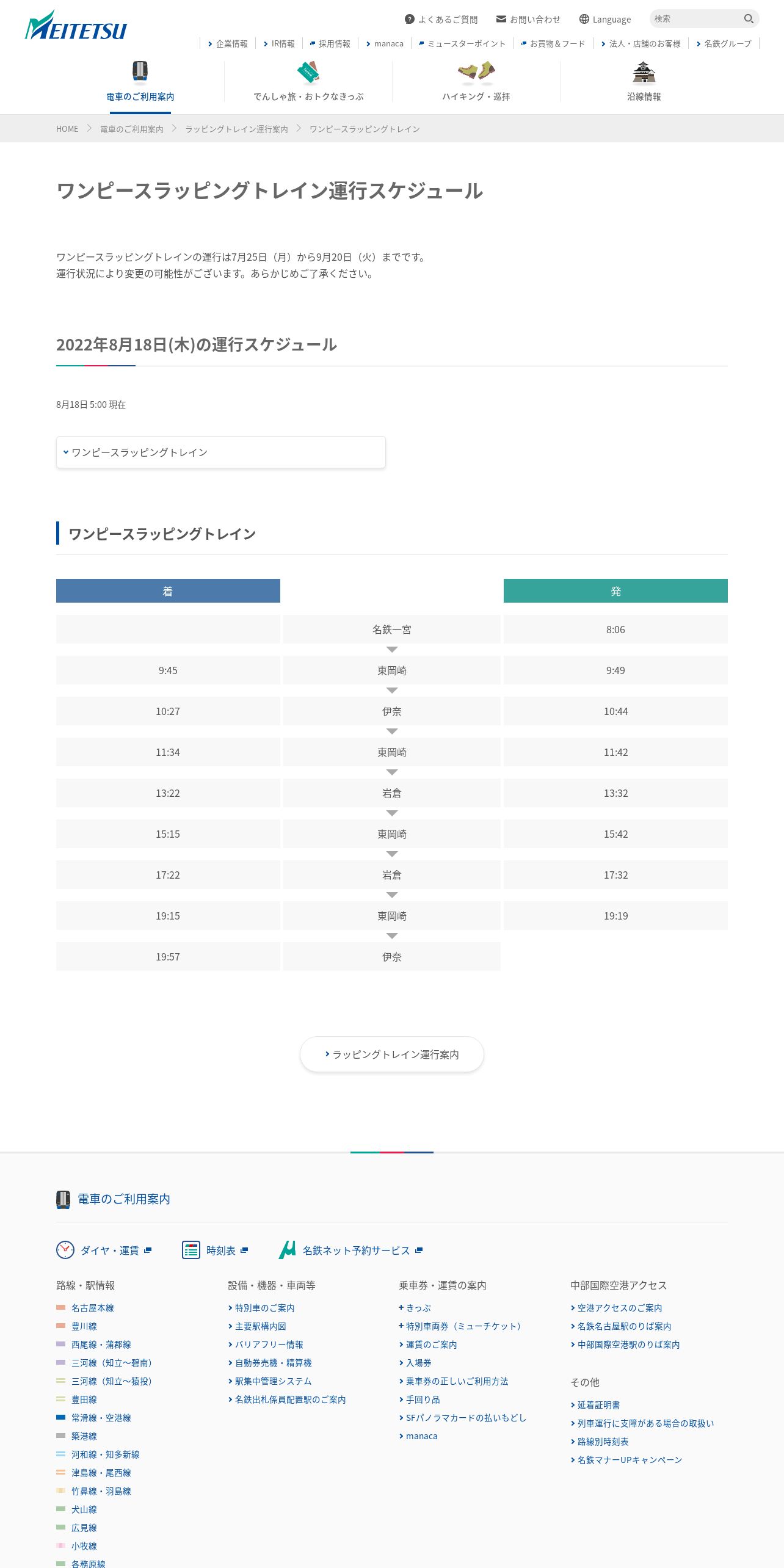Open the Language selector
This screenshot has height=1568, width=784.
click(605, 20)
